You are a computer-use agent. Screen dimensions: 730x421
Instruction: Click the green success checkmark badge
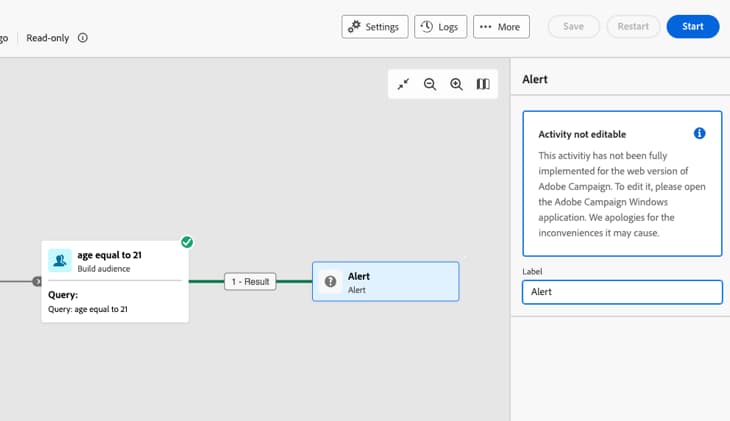(187, 242)
